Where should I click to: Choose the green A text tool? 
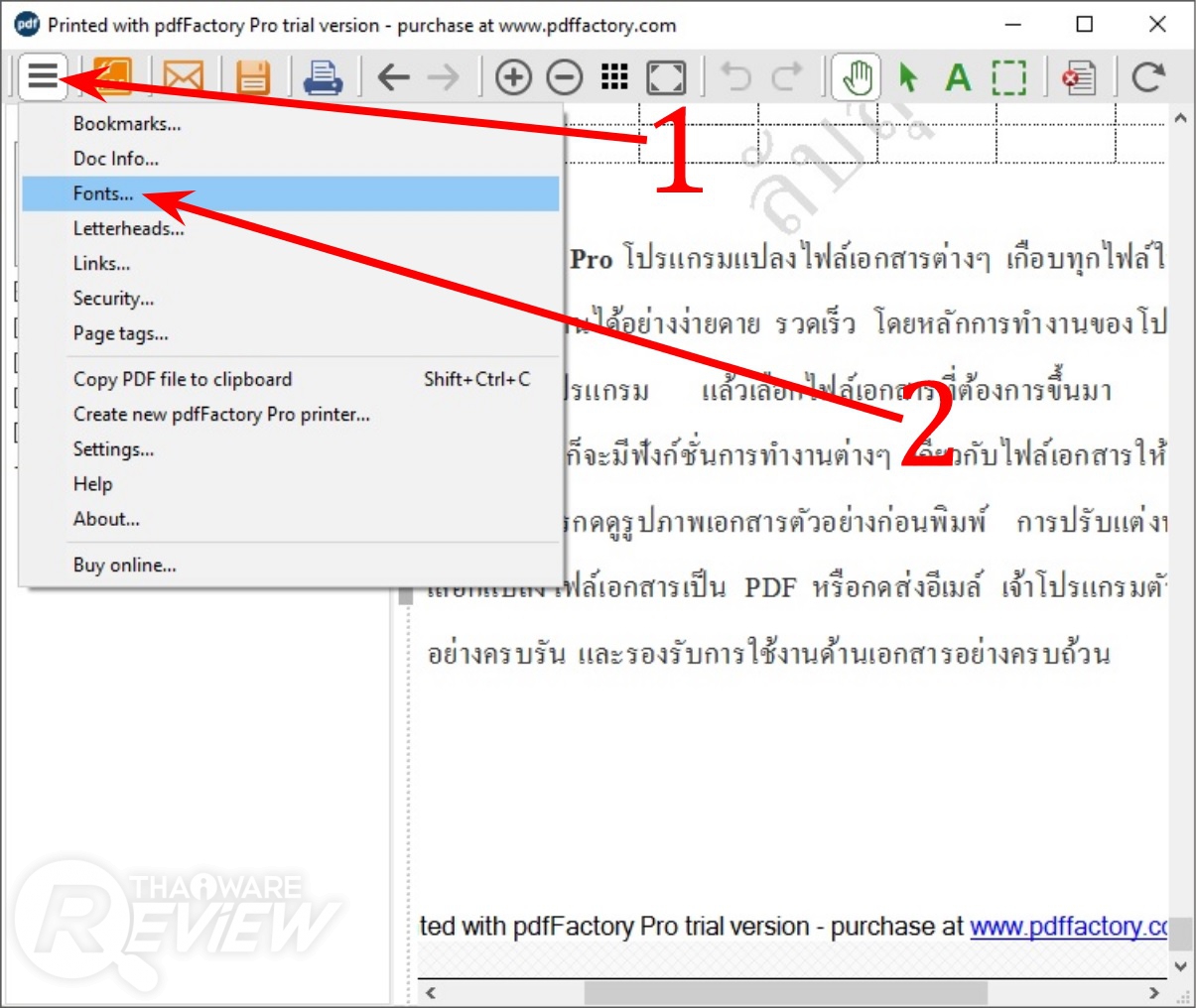pyautogui.click(x=958, y=76)
